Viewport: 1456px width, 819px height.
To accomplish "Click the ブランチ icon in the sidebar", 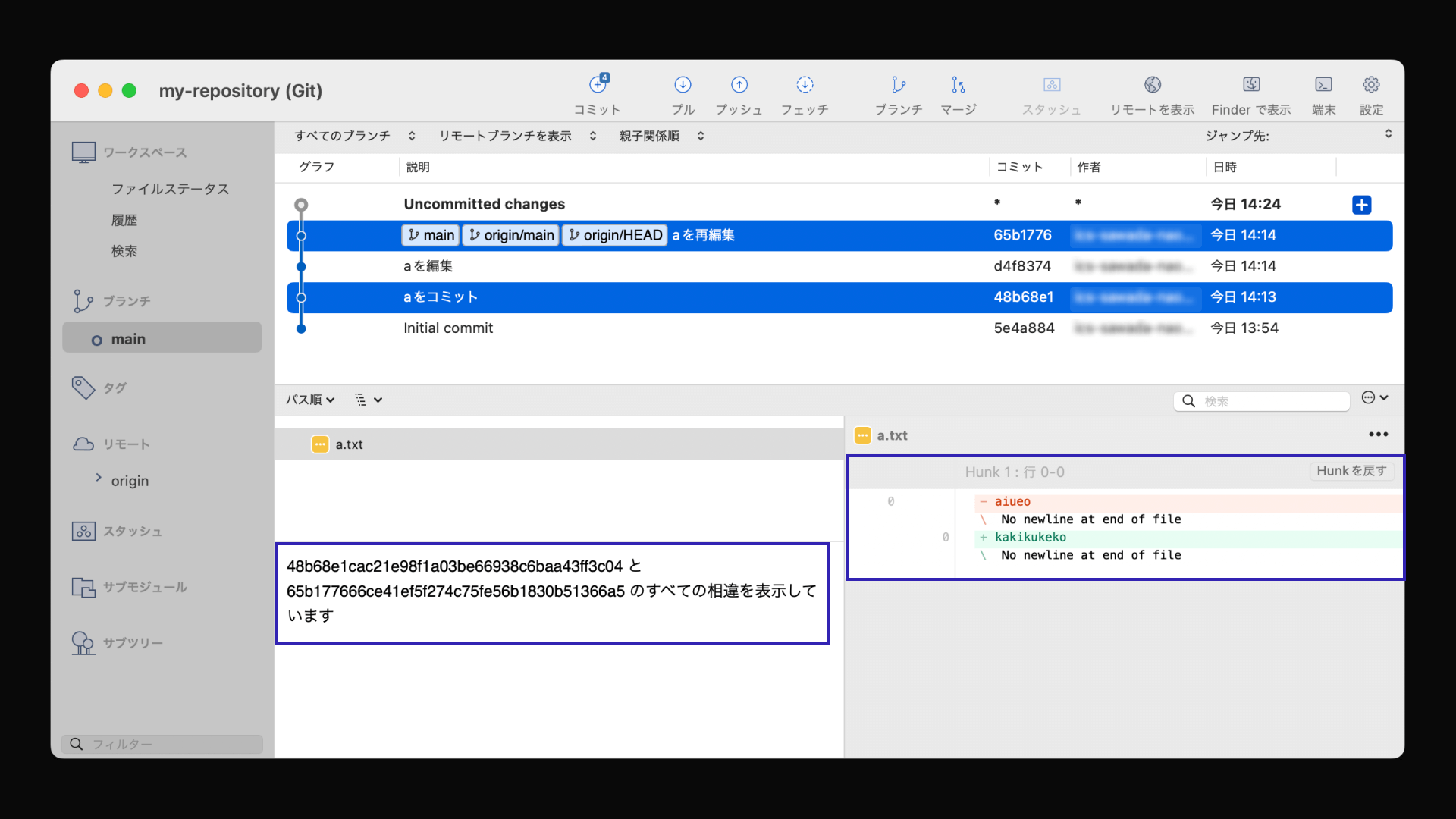I will pyautogui.click(x=83, y=301).
